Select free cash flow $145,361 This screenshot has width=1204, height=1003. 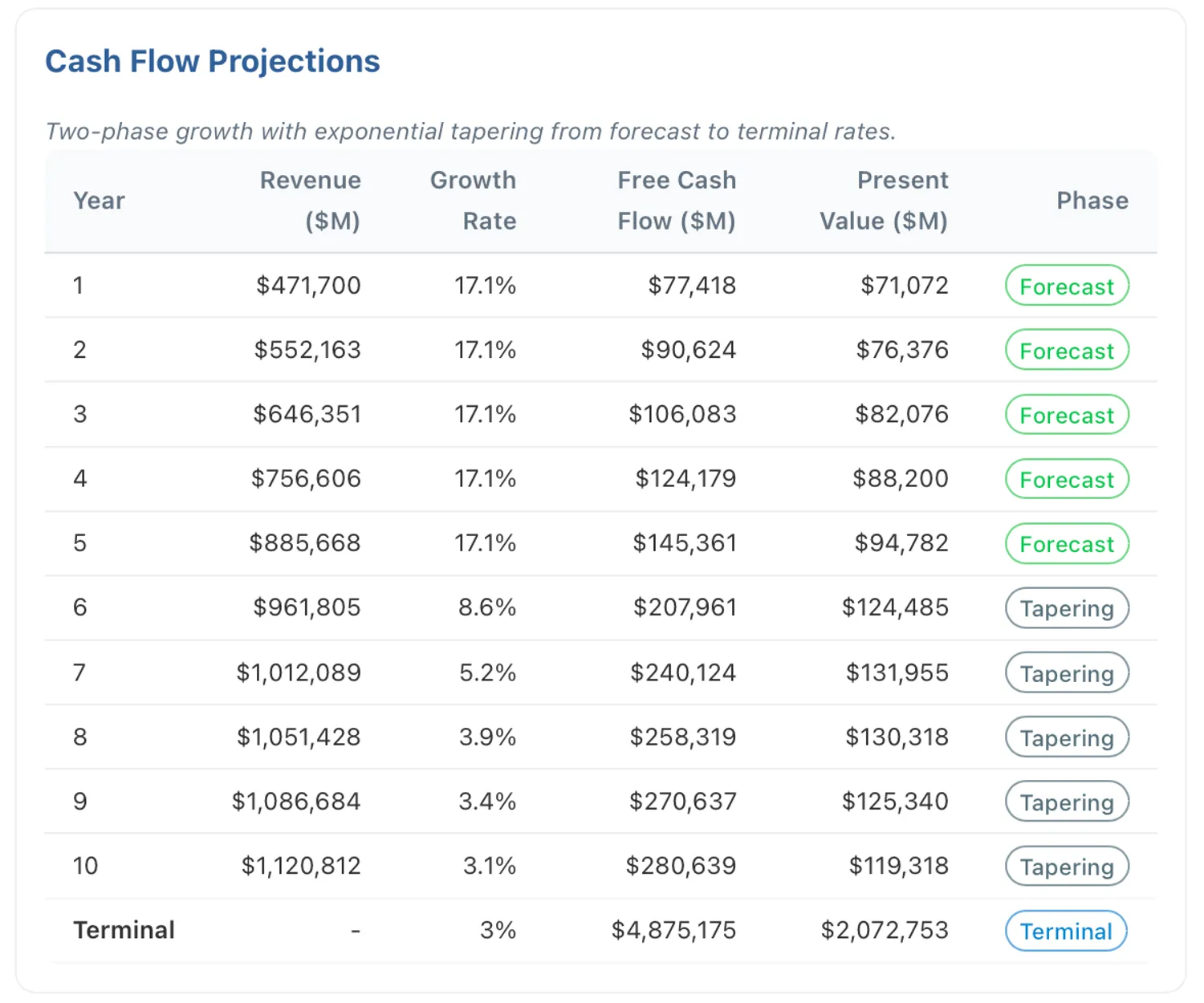pos(685,543)
